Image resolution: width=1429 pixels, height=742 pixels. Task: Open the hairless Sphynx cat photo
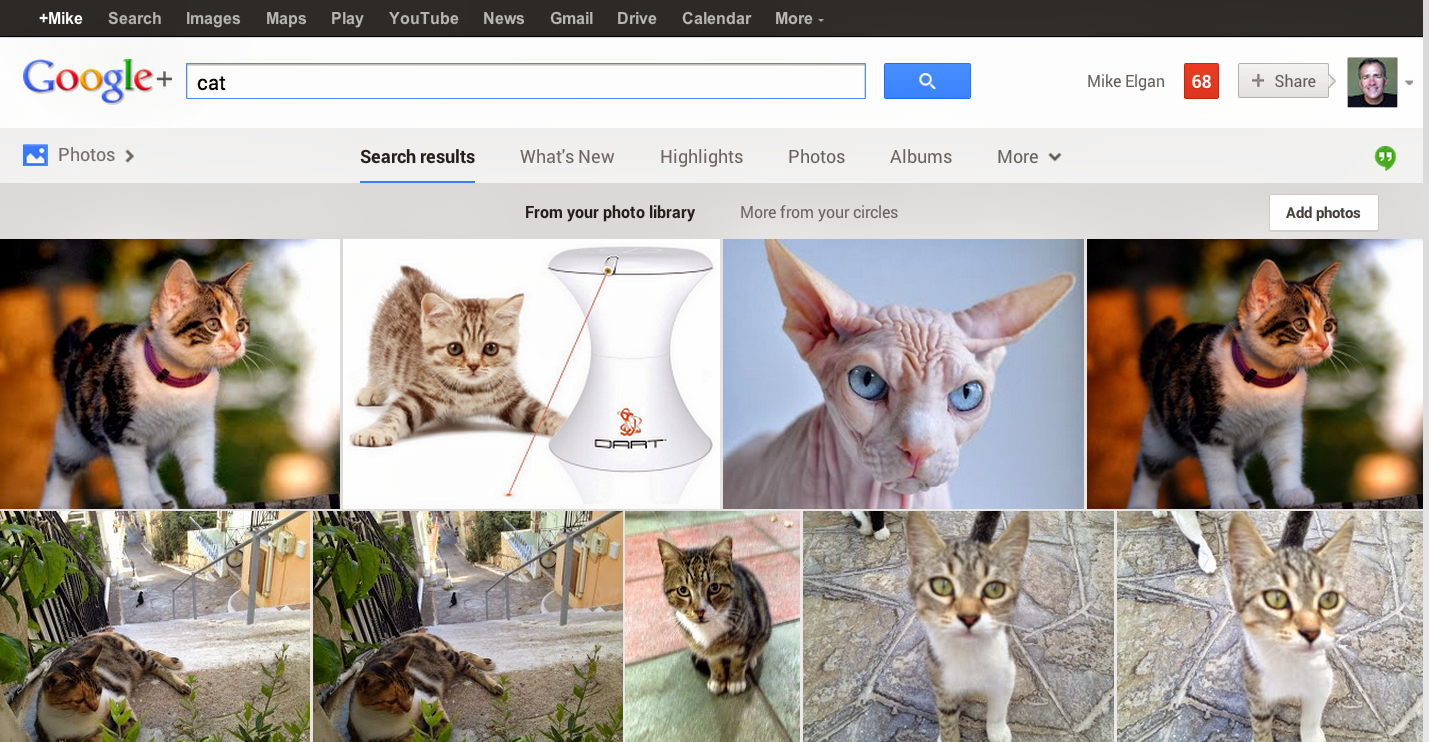point(903,373)
